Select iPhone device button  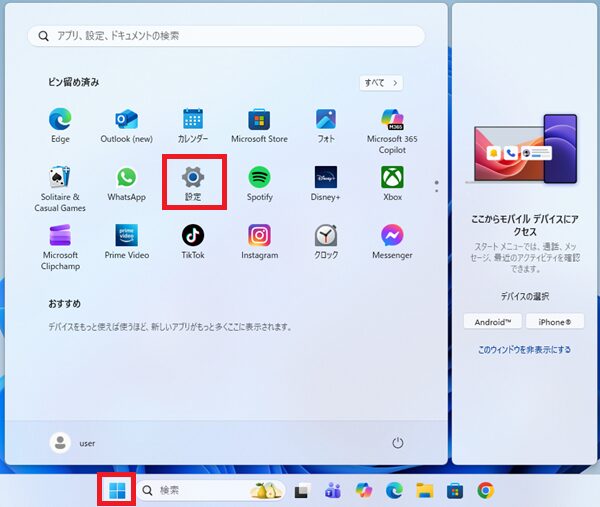[x=554, y=321]
